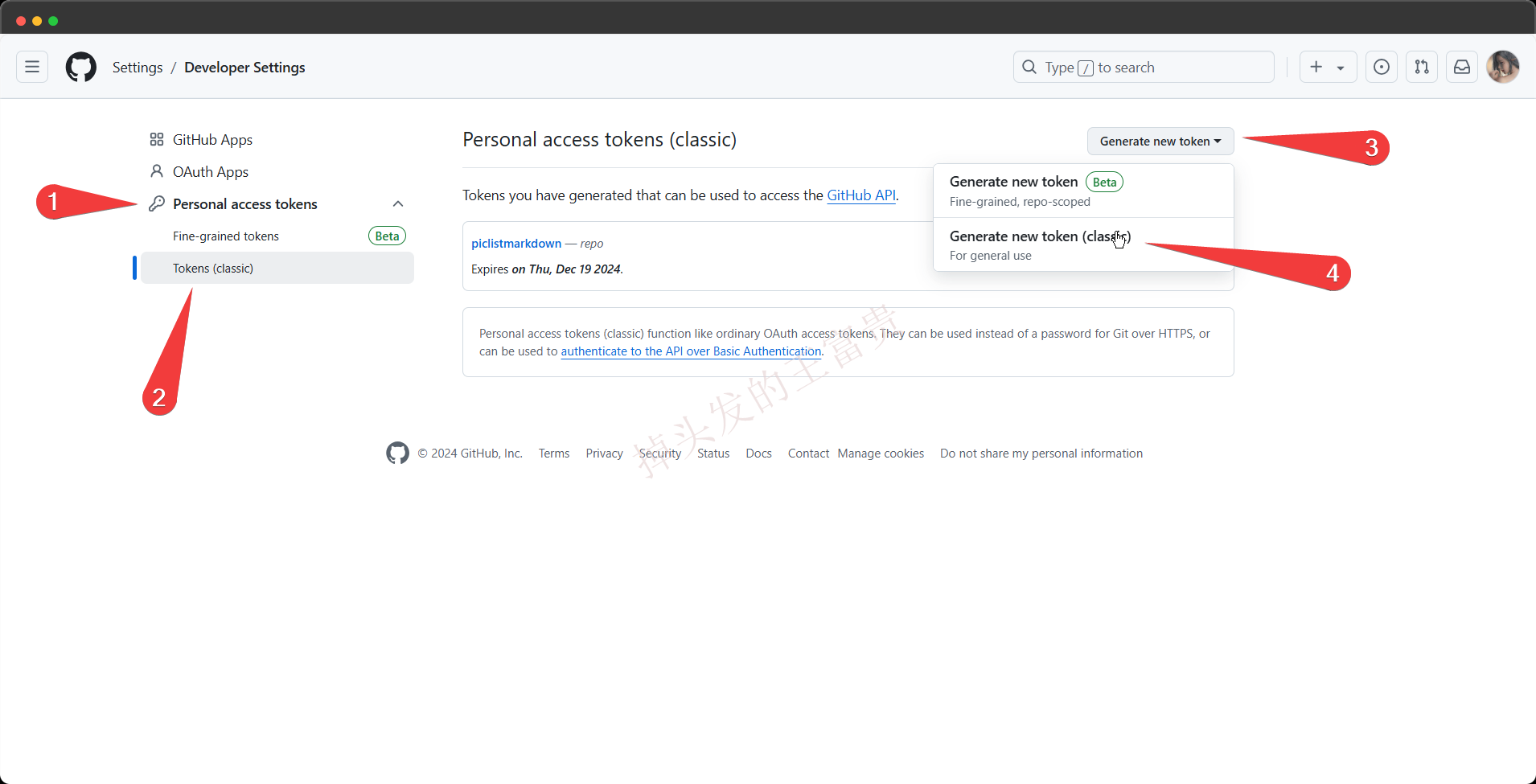Open the Terms footer link
The width and height of the screenshot is (1536, 784).
554,454
